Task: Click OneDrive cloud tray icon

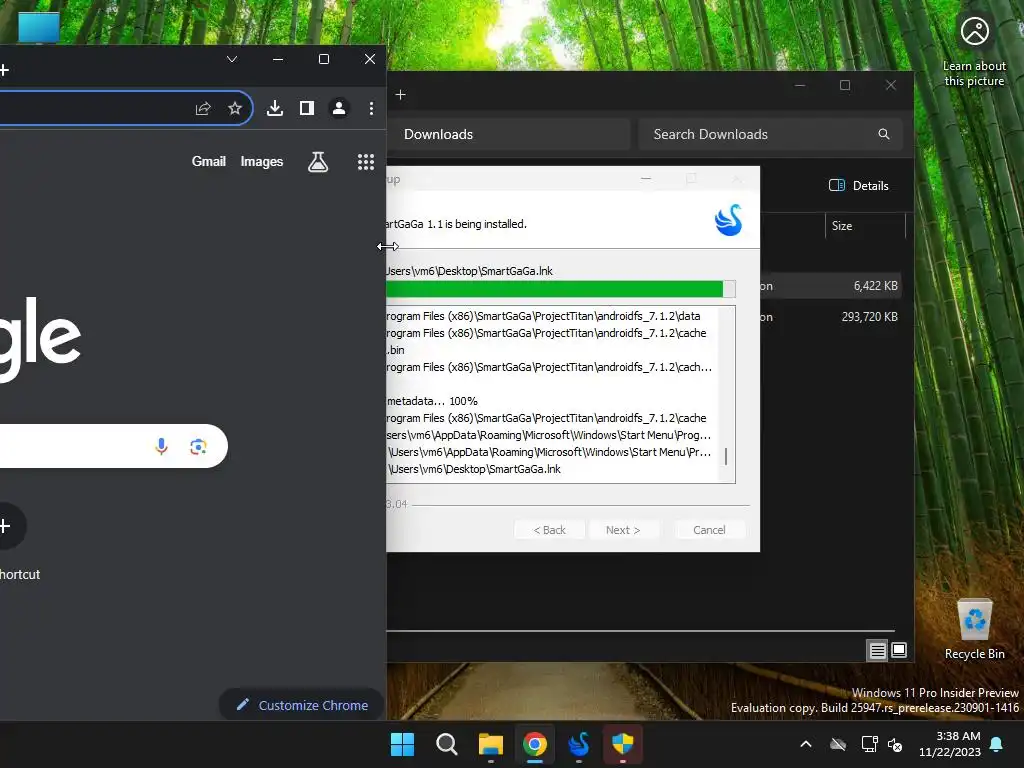Action: coord(838,744)
